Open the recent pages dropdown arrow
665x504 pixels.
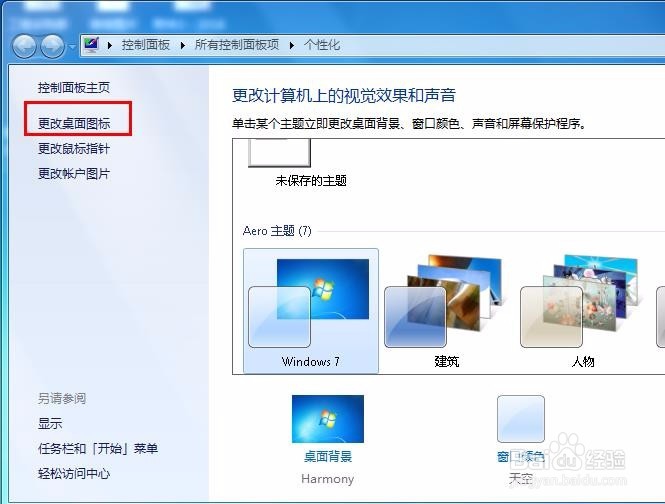tap(72, 46)
